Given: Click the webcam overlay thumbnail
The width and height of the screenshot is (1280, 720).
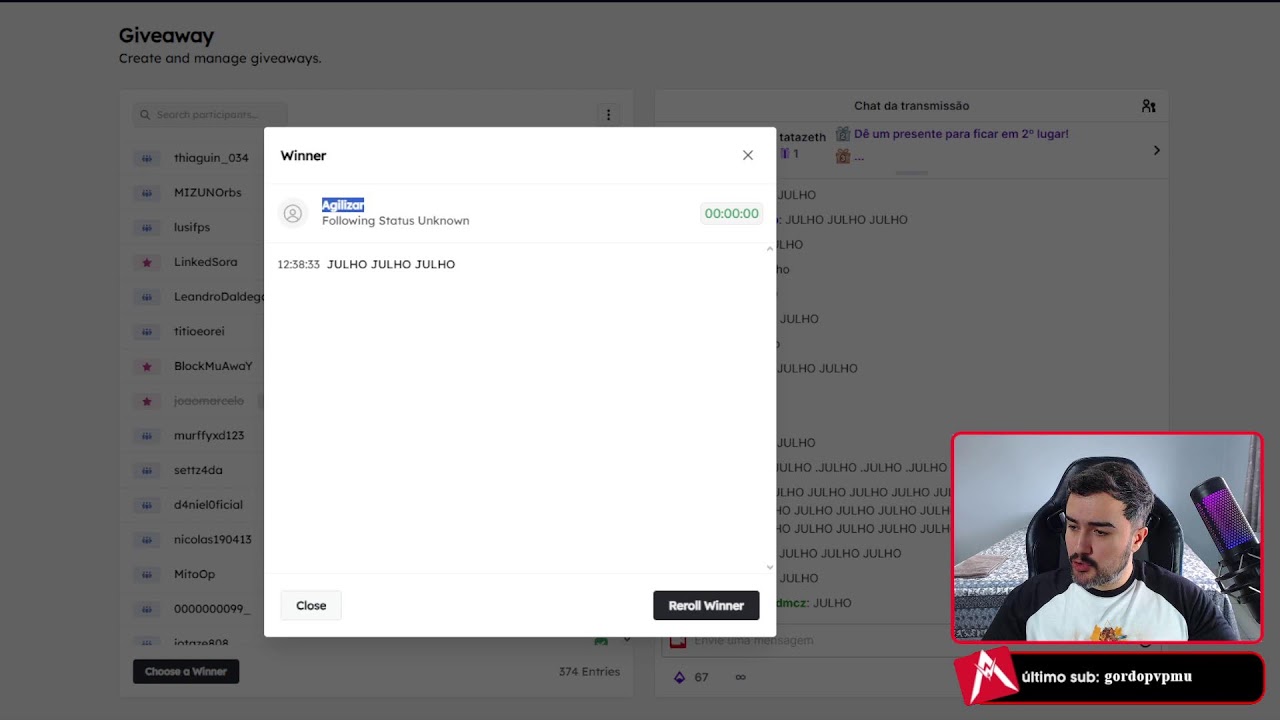Looking at the screenshot, I should click(1107, 537).
